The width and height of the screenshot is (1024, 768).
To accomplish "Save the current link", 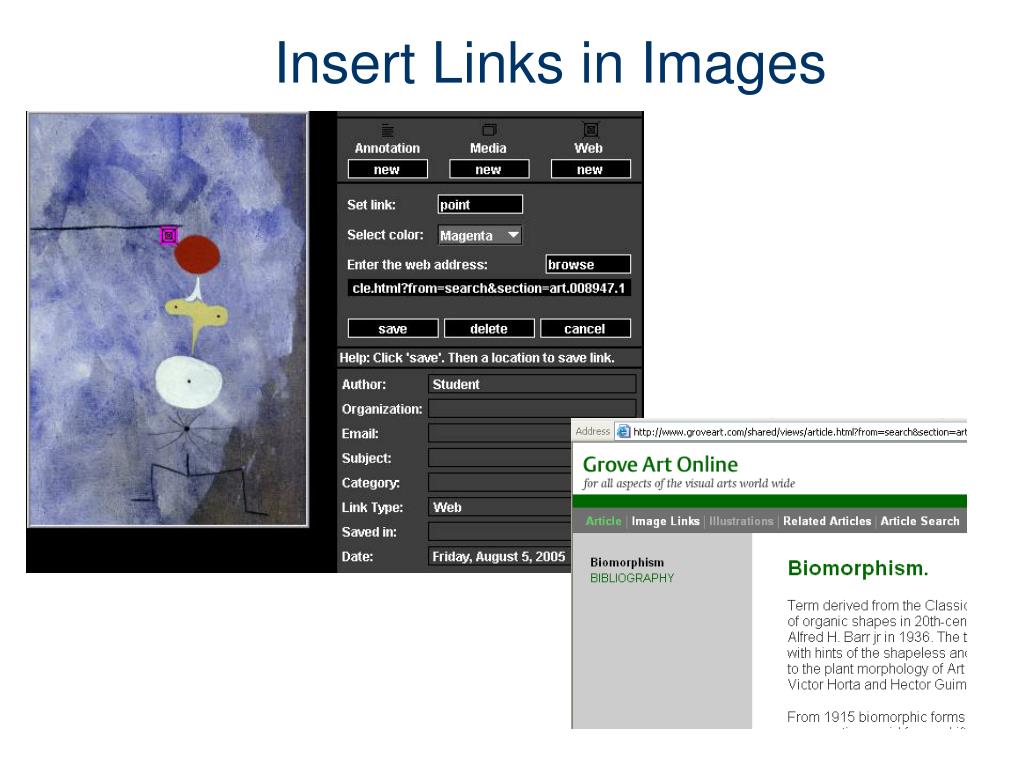I will click(393, 328).
